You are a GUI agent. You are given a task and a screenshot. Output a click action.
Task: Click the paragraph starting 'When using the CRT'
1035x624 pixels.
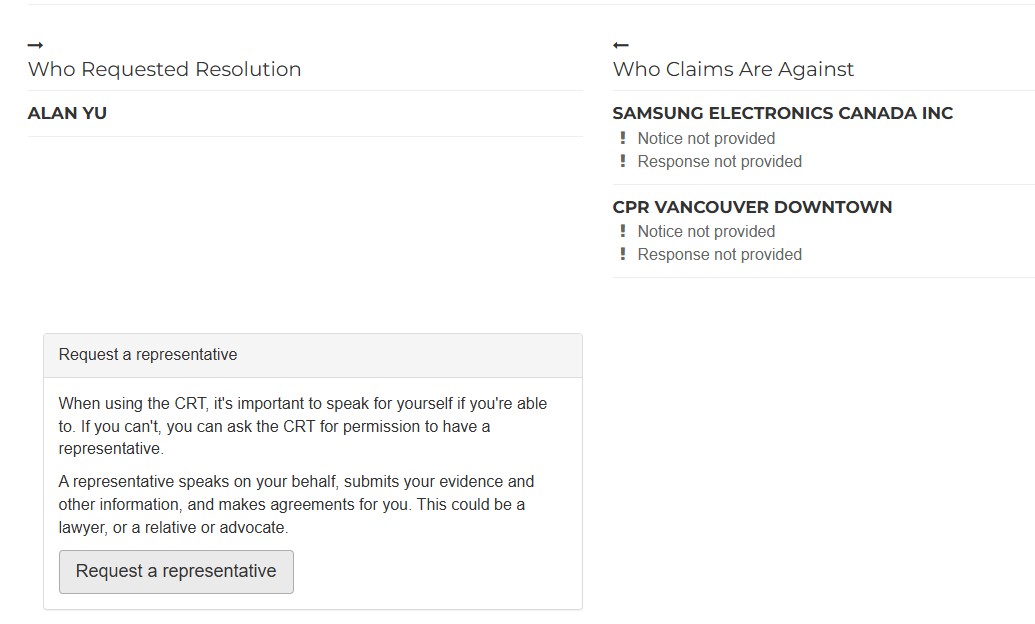[303, 426]
